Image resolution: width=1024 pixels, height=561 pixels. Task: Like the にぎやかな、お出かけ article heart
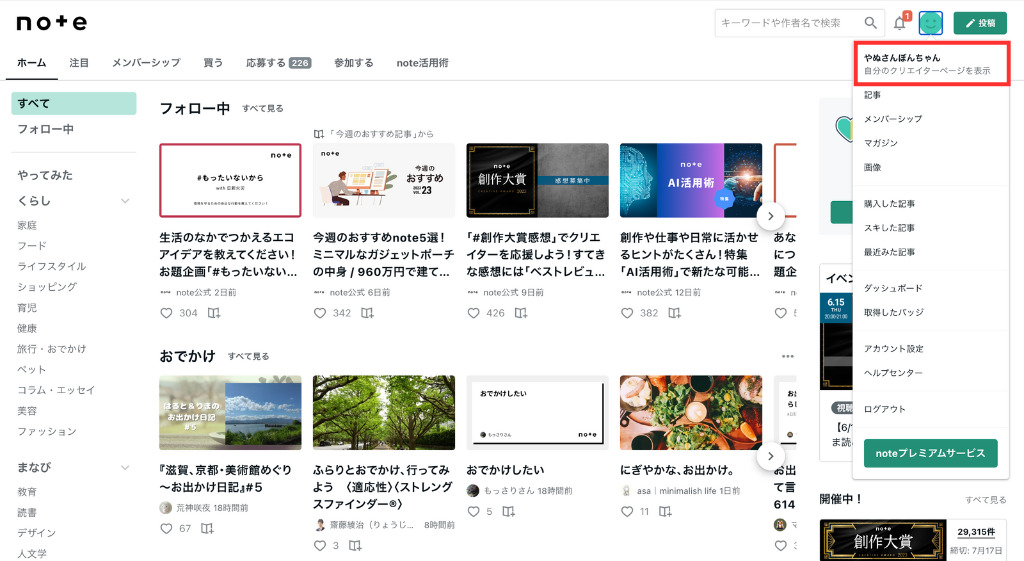pyautogui.click(x=627, y=511)
